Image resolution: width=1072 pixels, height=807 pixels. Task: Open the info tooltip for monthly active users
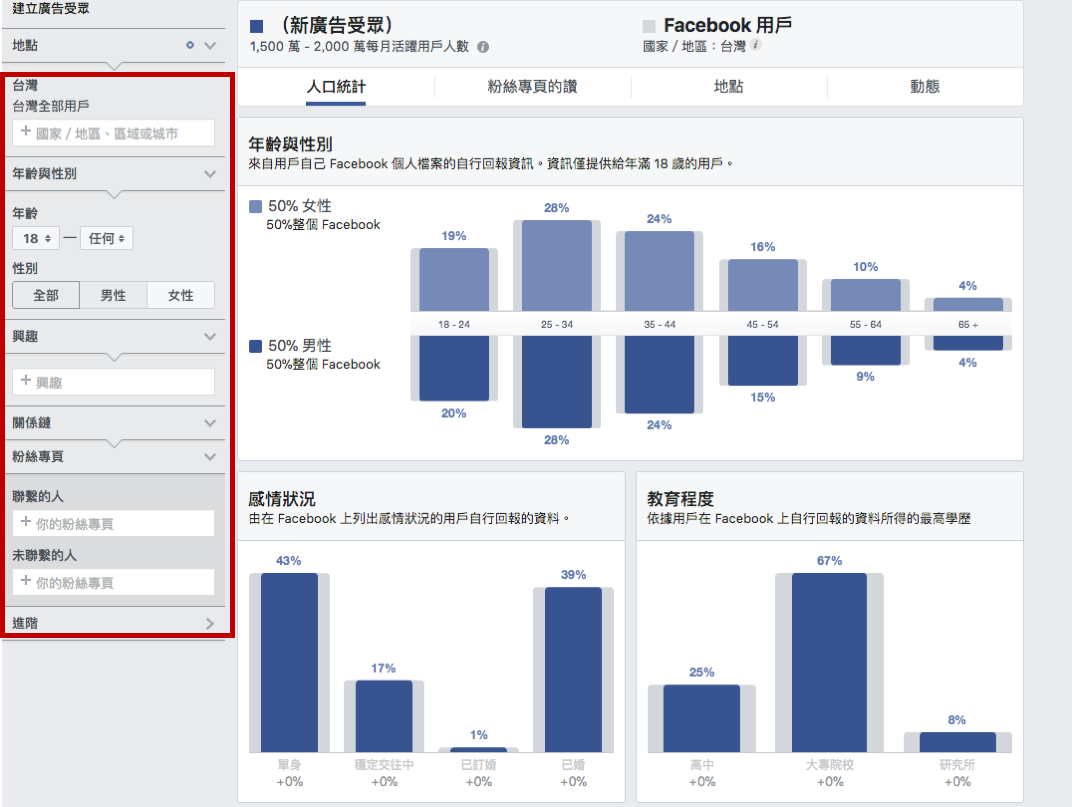point(485,44)
